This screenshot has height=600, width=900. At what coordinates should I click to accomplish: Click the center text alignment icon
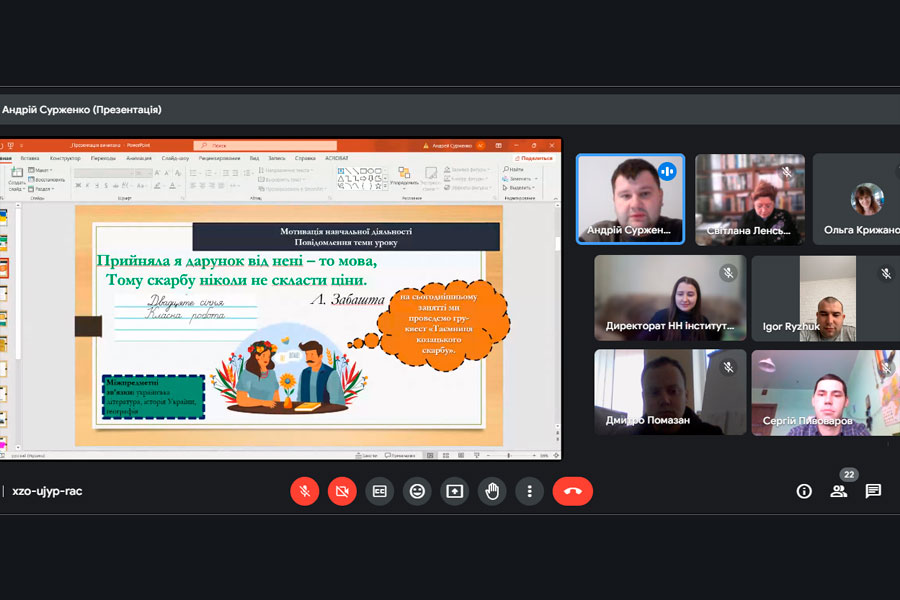[x=203, y=185]
